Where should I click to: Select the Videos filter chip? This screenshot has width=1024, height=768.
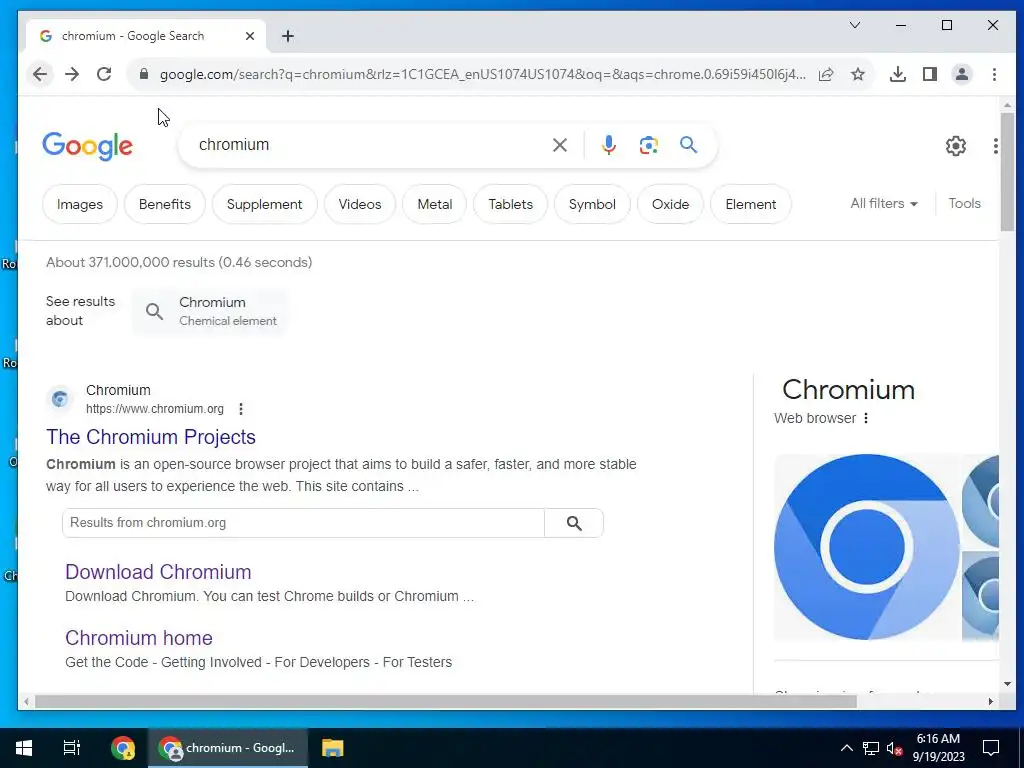360,204
